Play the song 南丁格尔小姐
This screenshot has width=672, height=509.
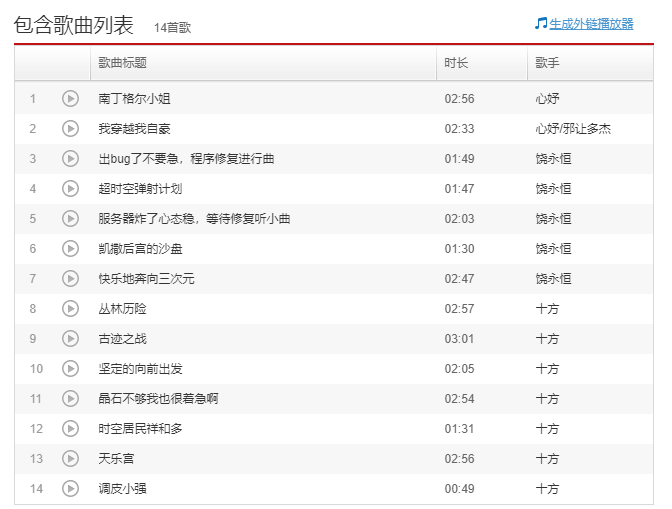click(x=70, y=98)
